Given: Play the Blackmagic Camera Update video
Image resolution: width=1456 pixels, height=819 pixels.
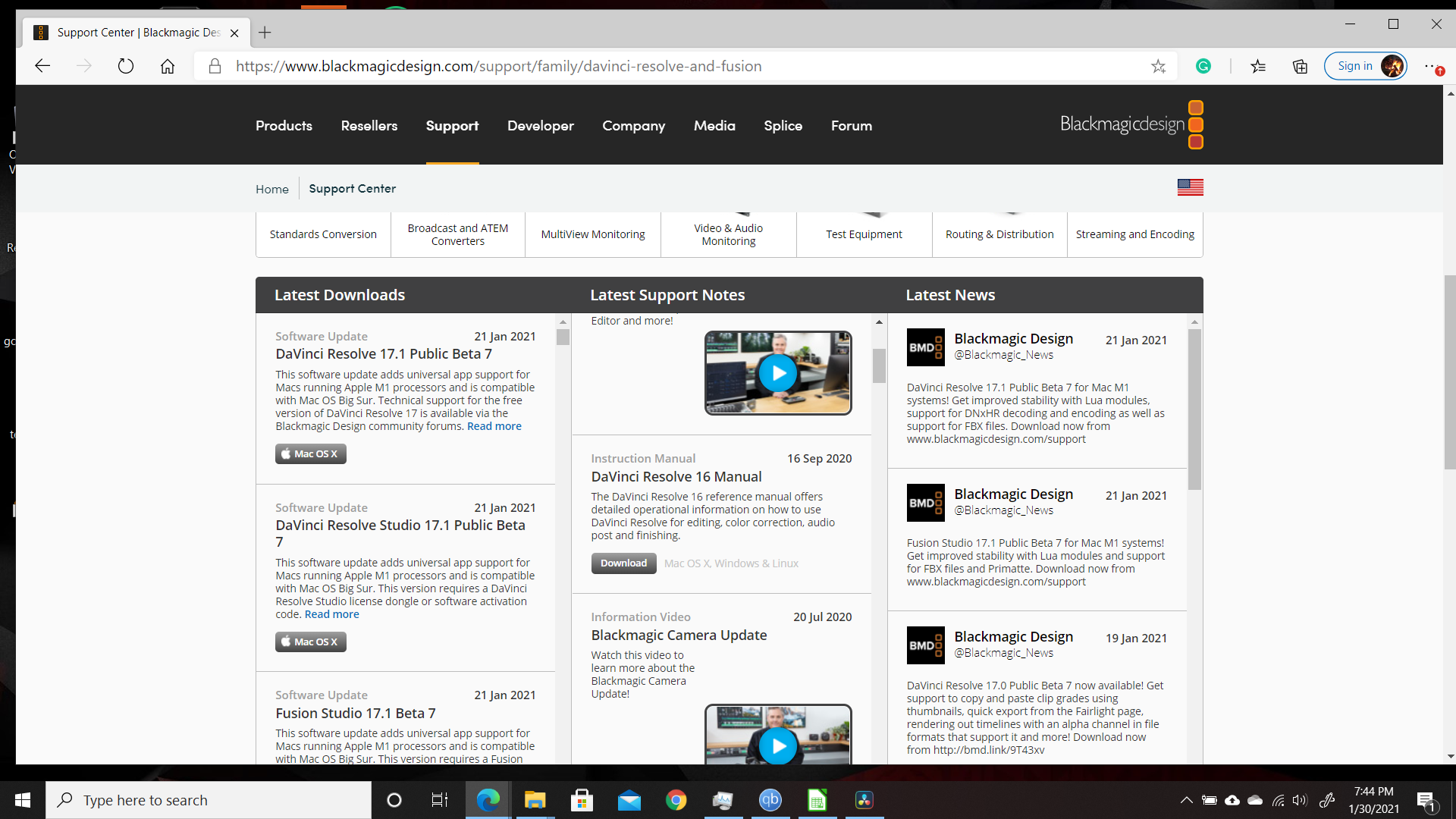Looking at the screenshot, I should click(778, 746).
